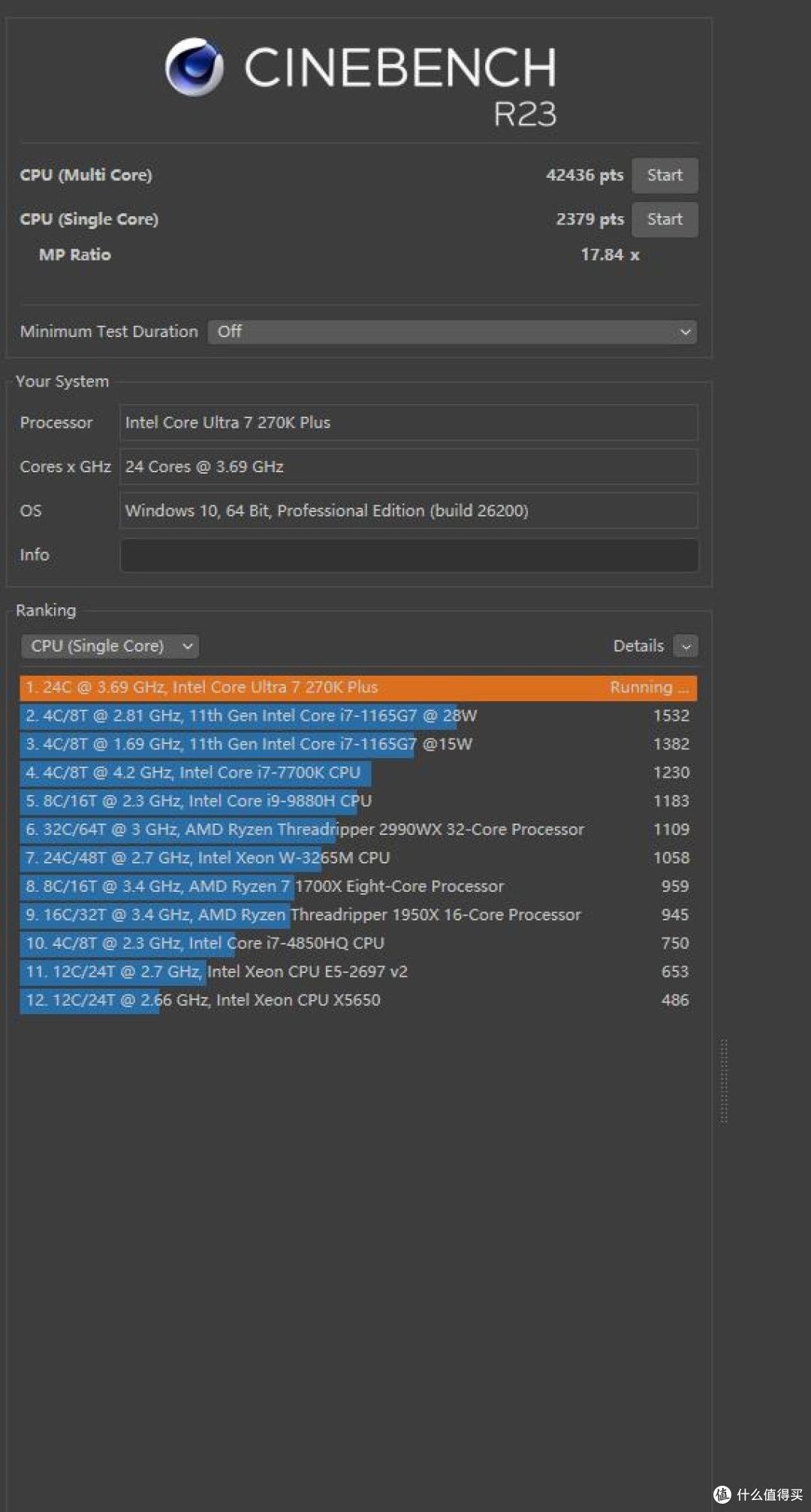The width and height of the screenshot is (811, 1512).
Task: Click the 42436 pts multi core score
Action: point(584,176)
